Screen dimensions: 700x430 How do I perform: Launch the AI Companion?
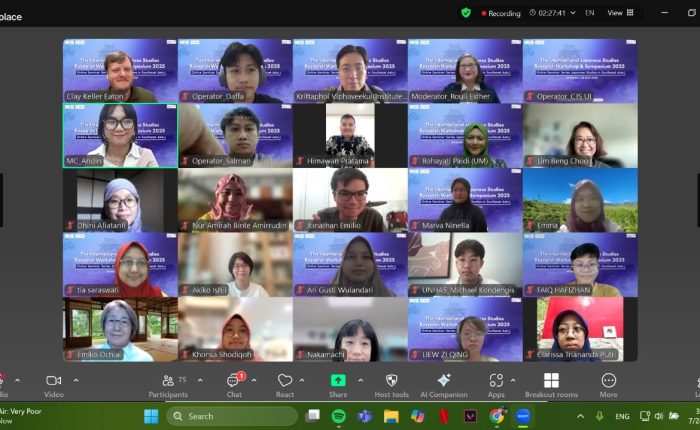444,385
